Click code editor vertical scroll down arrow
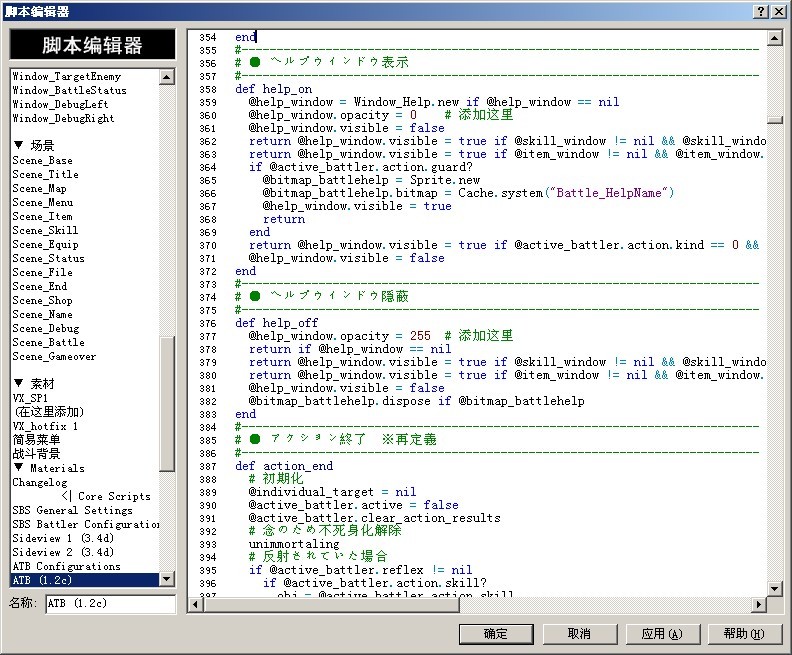 click(774, 588)
